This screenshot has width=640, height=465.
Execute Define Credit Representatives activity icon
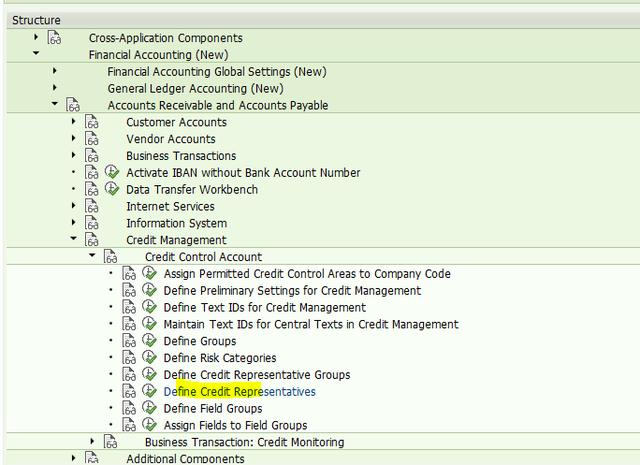click(x=149, y=391)
